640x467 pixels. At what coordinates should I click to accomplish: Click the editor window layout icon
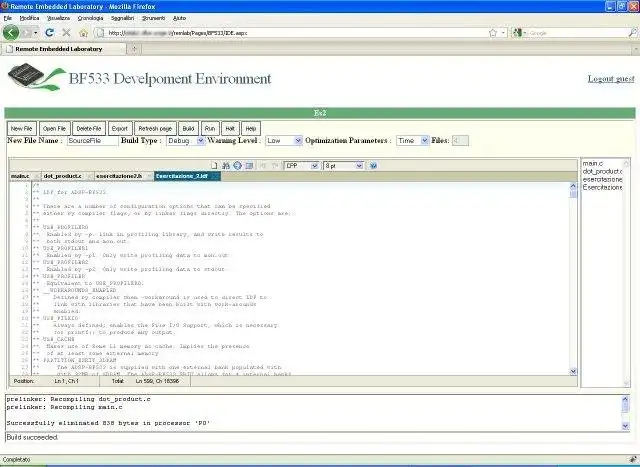pos(249,165)
